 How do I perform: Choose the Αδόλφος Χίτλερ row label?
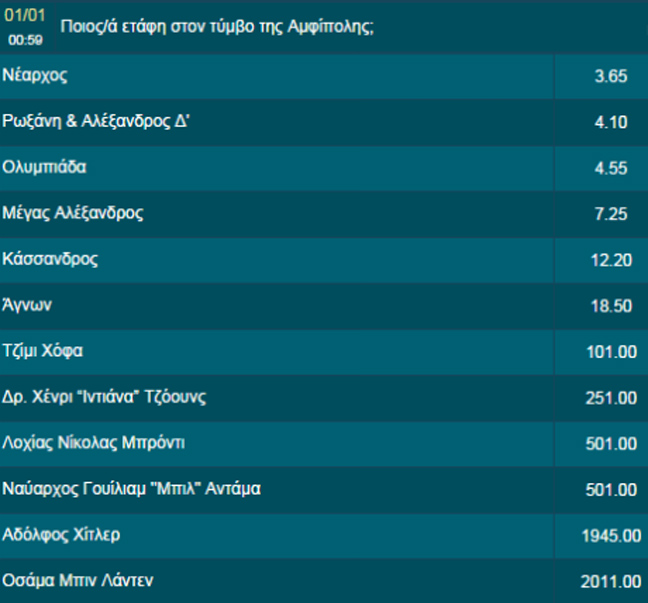62,534
